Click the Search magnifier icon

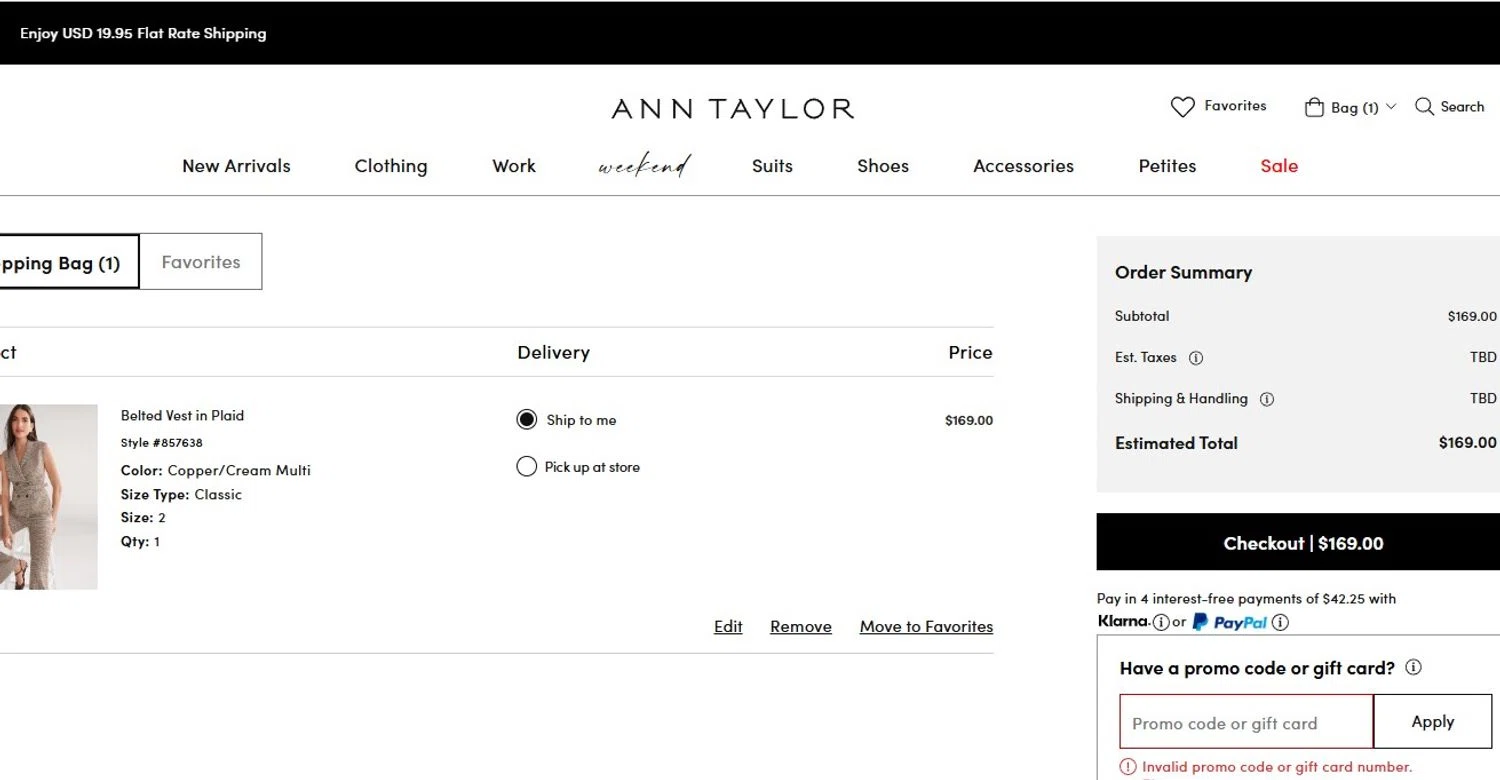click(1424, 106)
